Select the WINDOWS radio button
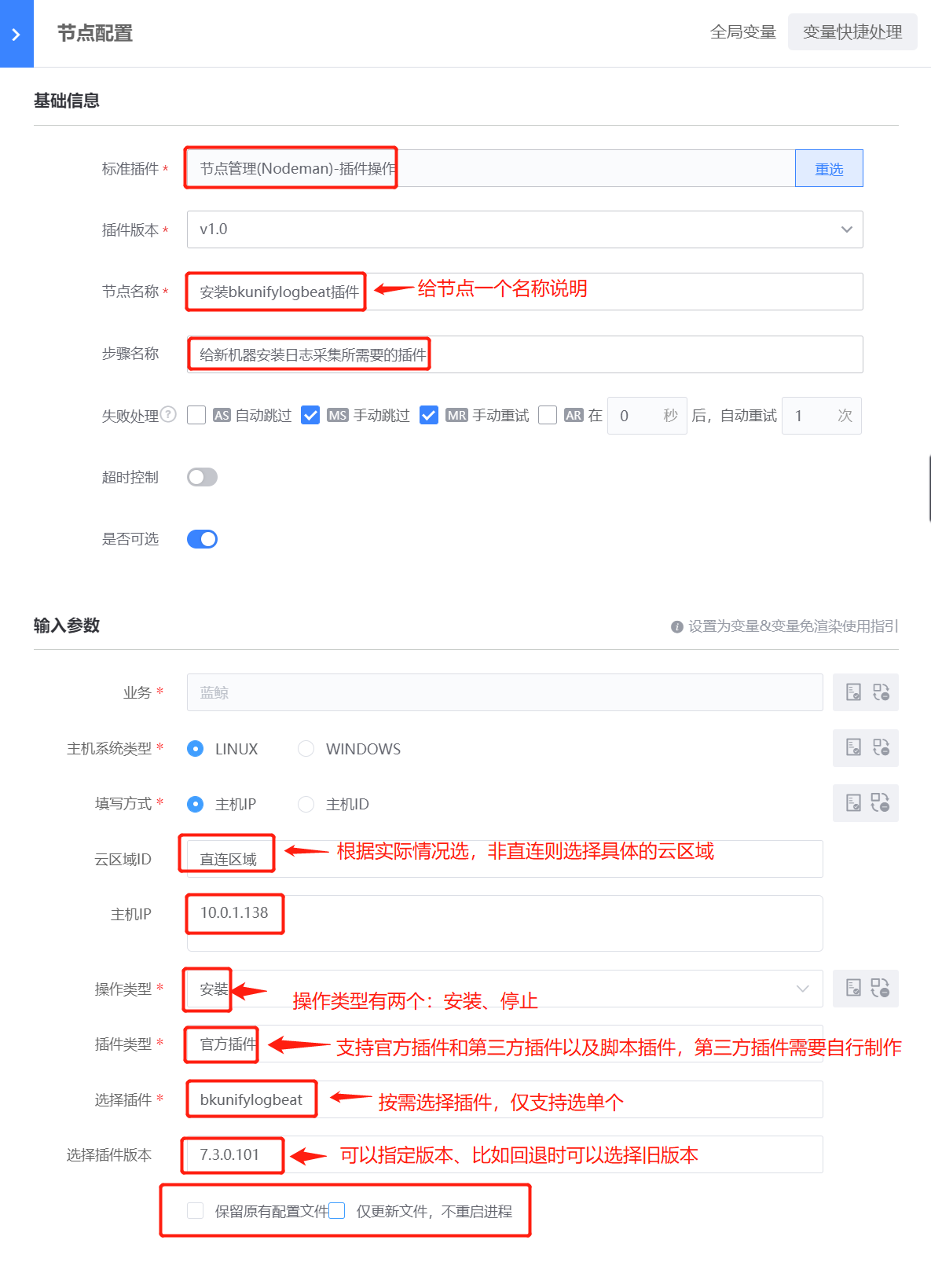 (306, 749)
